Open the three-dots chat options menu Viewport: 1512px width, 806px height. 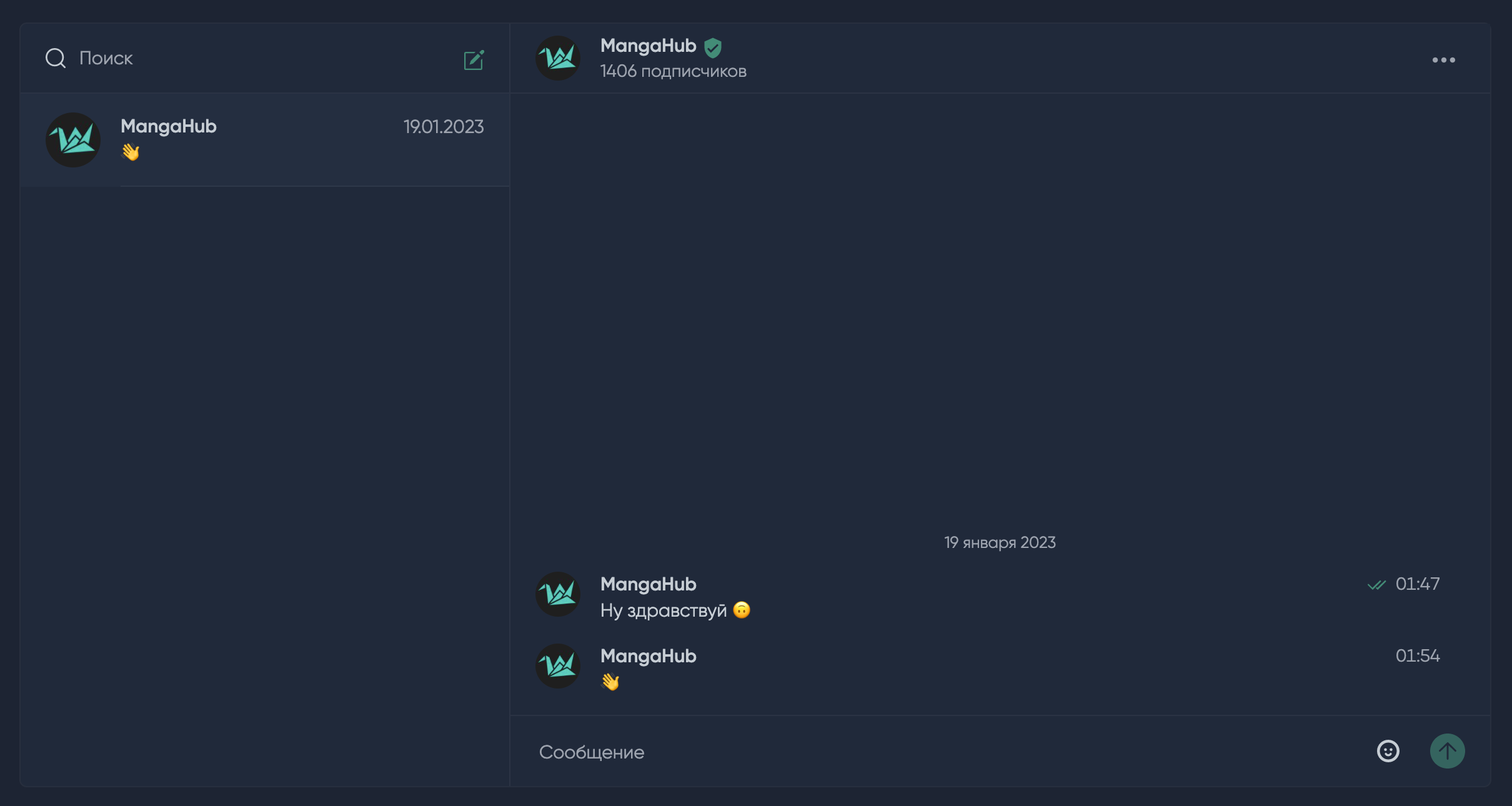1443,60
